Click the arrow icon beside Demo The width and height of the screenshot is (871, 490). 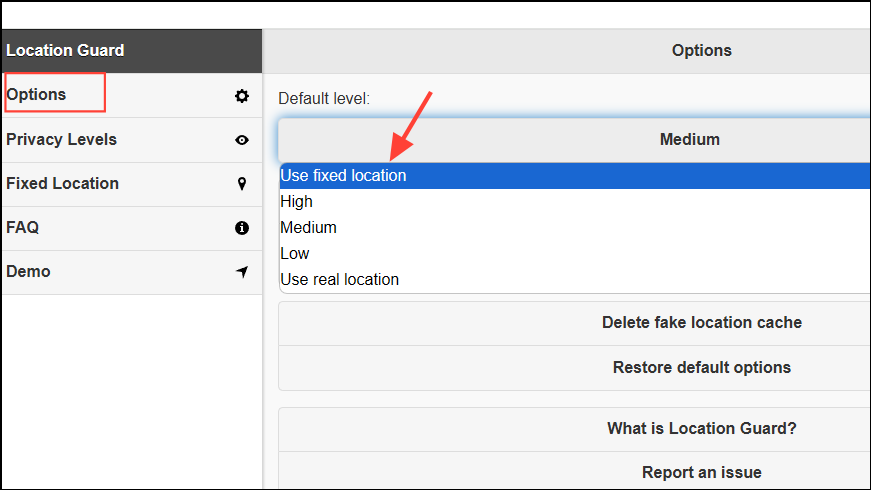coord(241,272)
